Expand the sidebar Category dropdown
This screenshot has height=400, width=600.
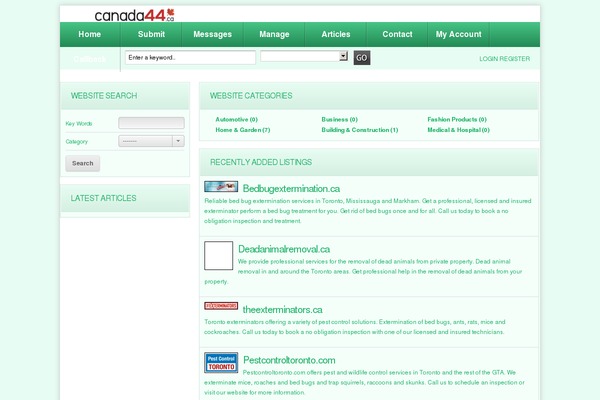(x=151, y=141)
